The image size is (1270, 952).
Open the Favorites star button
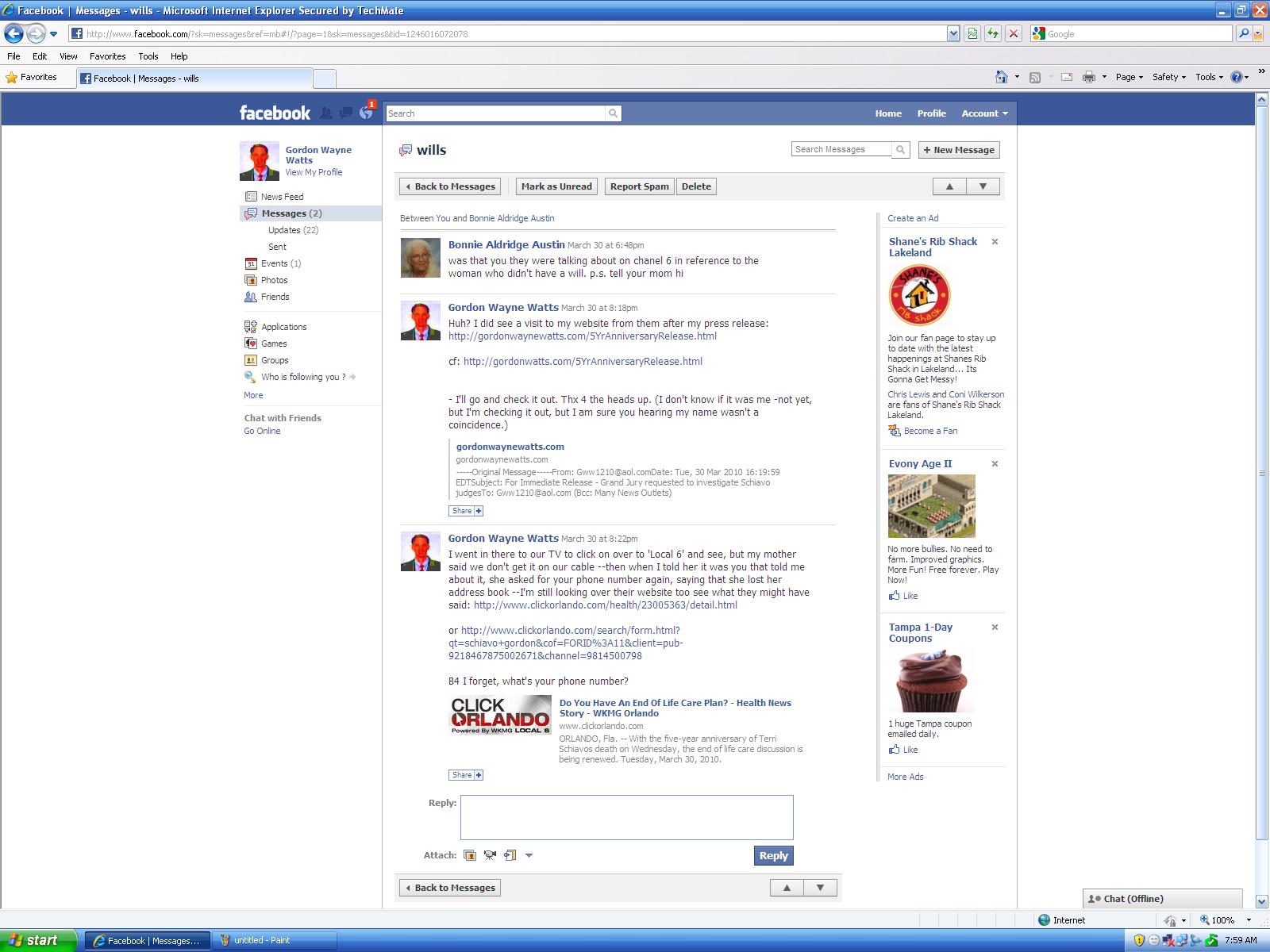[32, 78]
